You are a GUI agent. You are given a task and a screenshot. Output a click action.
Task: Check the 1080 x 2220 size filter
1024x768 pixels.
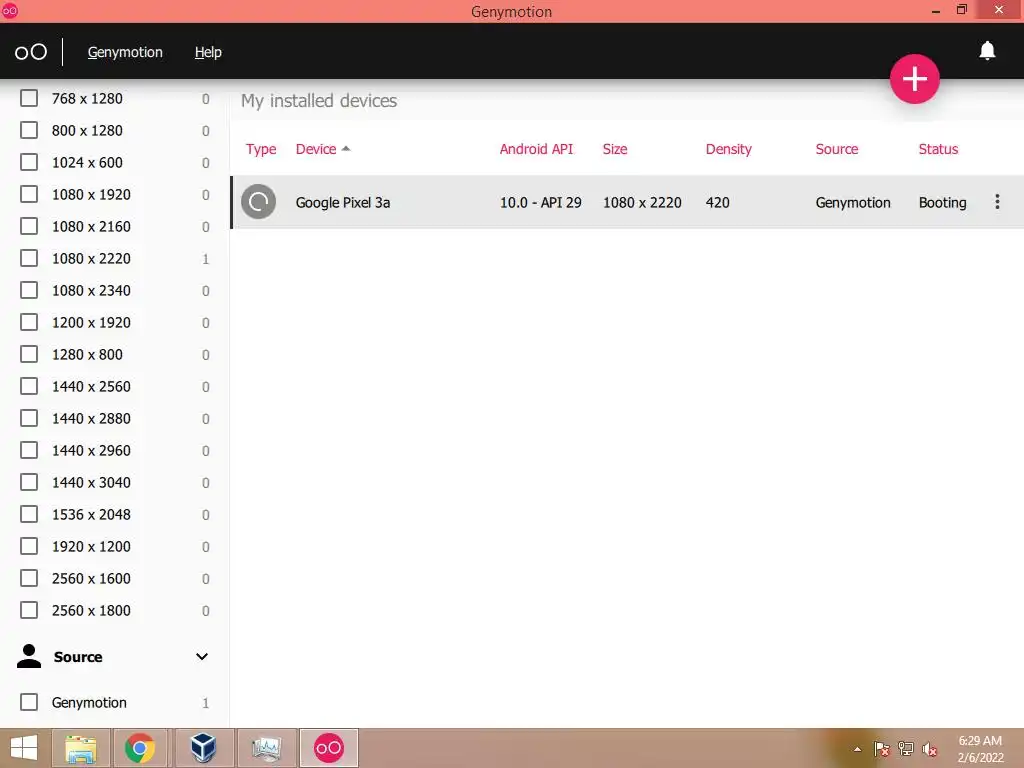click(29, 258)
